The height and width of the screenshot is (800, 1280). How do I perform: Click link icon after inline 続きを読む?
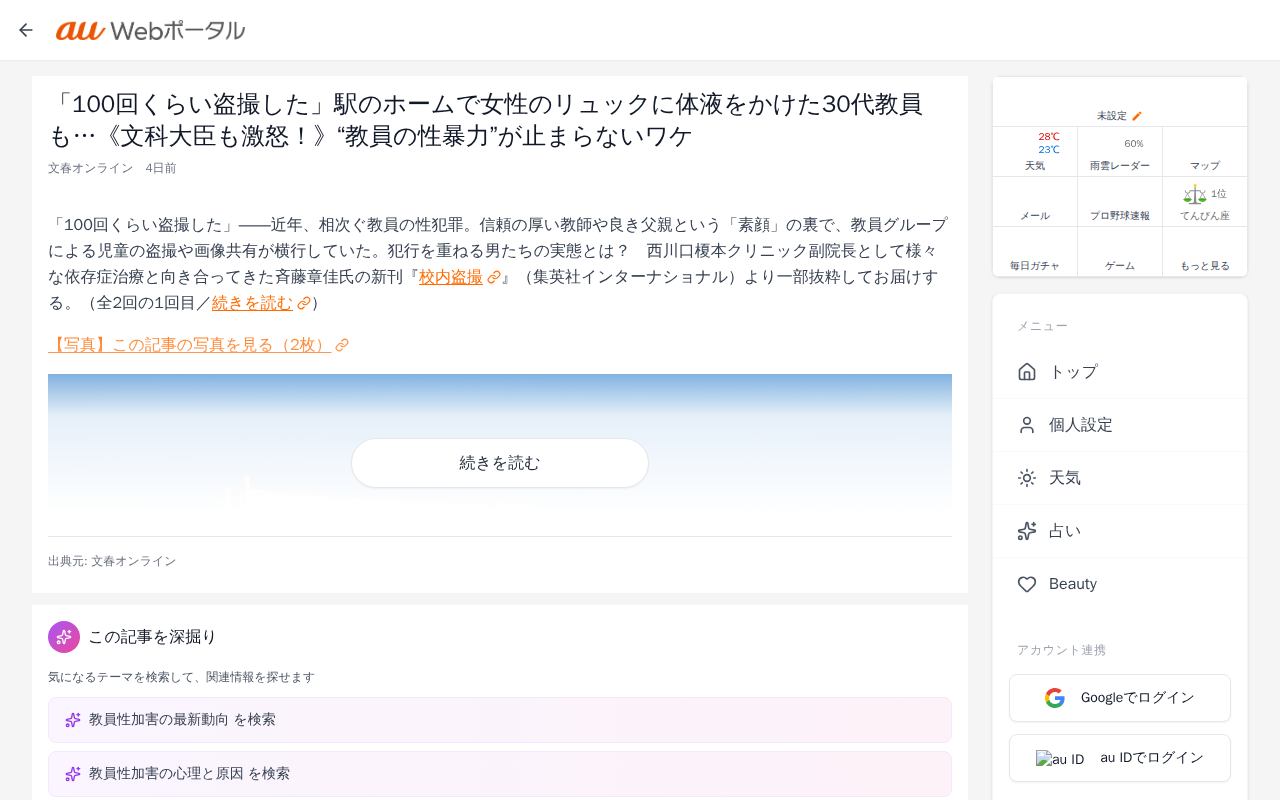tap(304, 303)
